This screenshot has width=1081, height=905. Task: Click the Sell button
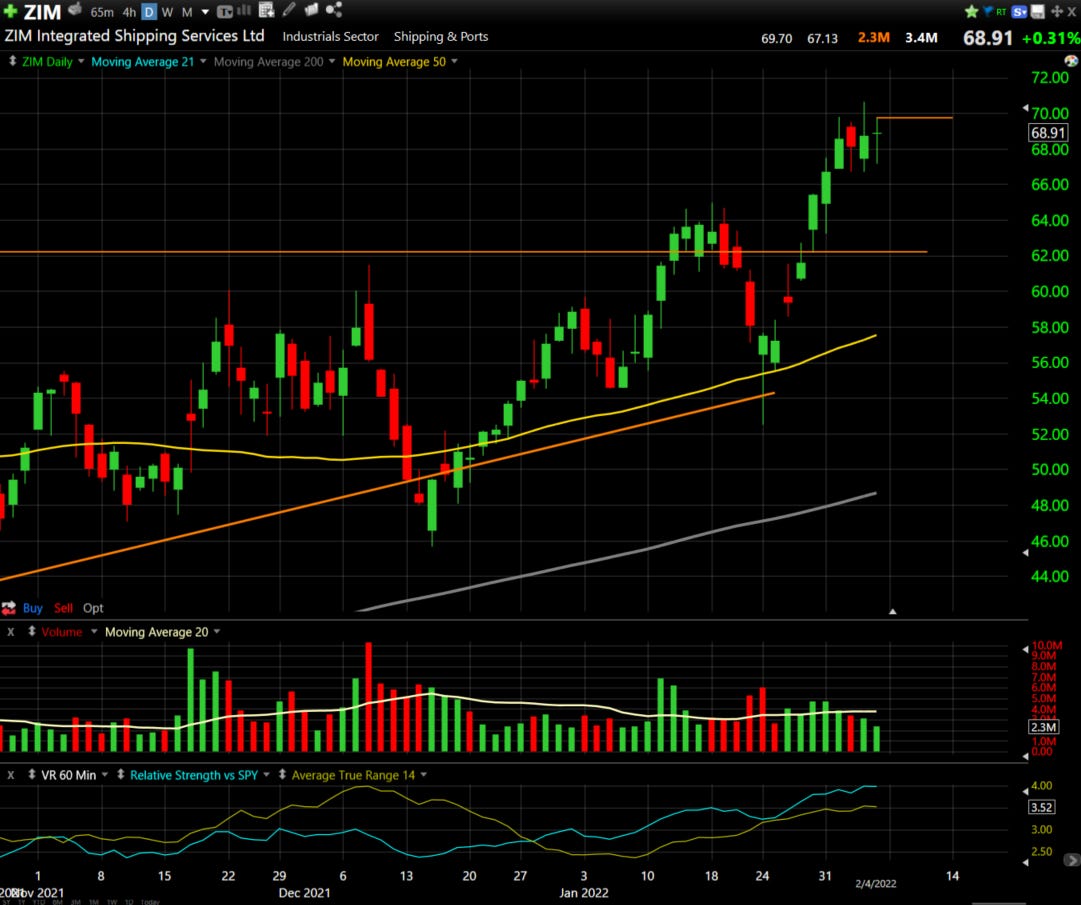point(63,608)
